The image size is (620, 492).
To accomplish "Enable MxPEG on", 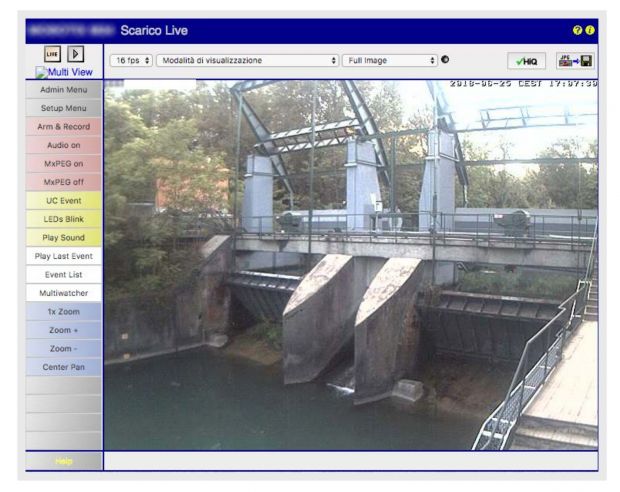I will point(64,164).
